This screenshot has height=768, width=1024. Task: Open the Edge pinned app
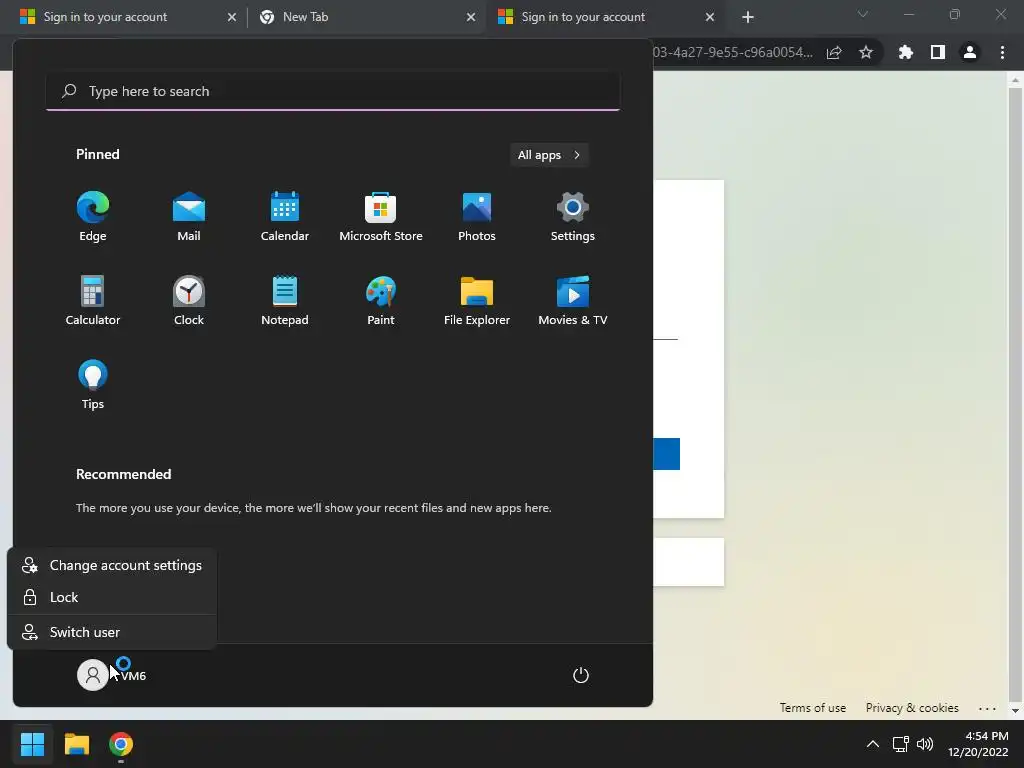[x=93, y=217]
